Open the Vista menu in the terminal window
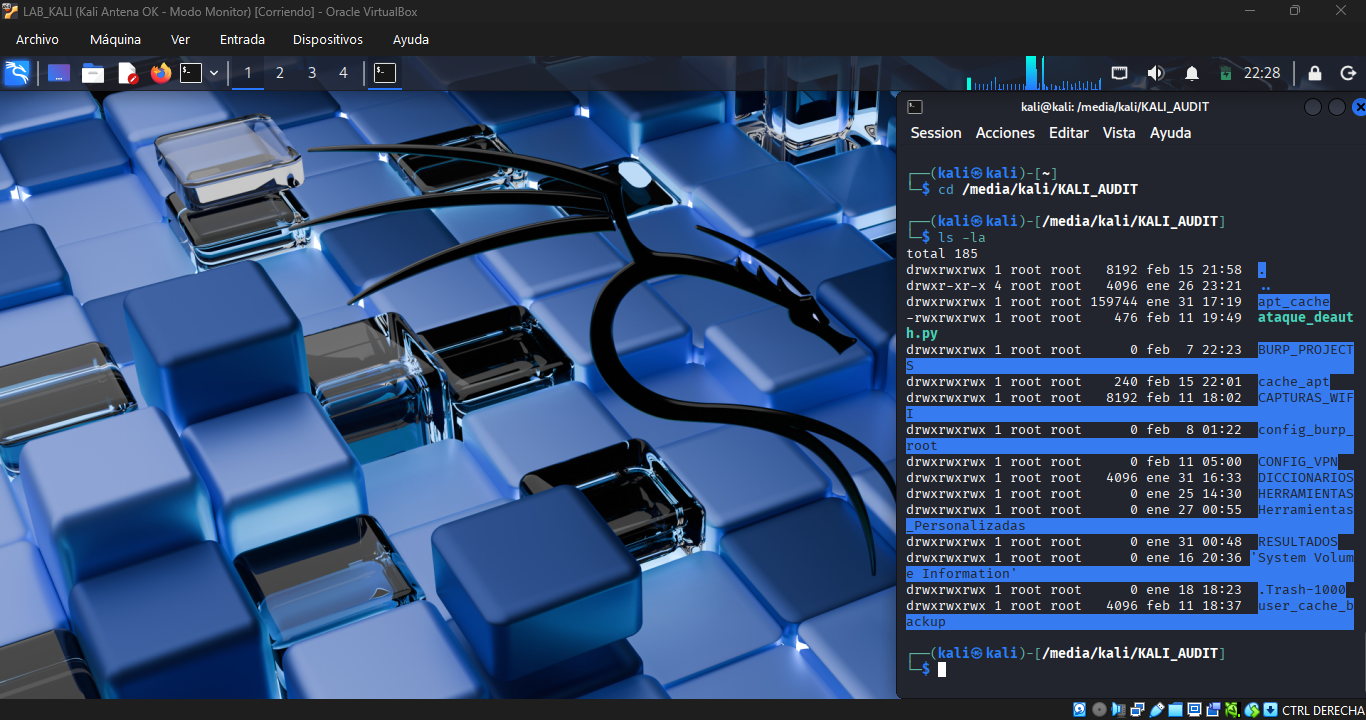The height and width of the screenshot is (720, 1366). (x=1119, y=132)
